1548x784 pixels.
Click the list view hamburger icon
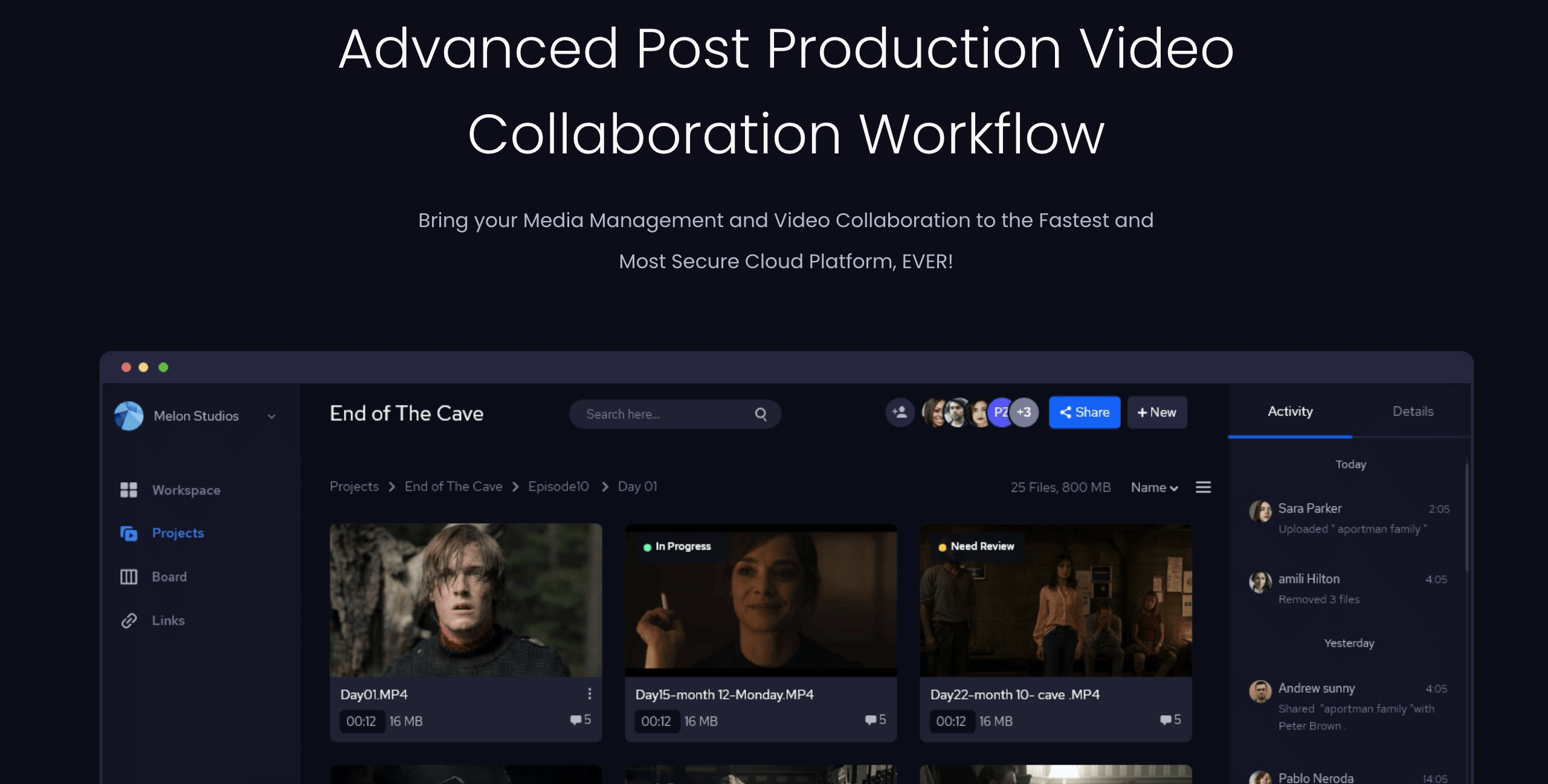[1203, 487]
